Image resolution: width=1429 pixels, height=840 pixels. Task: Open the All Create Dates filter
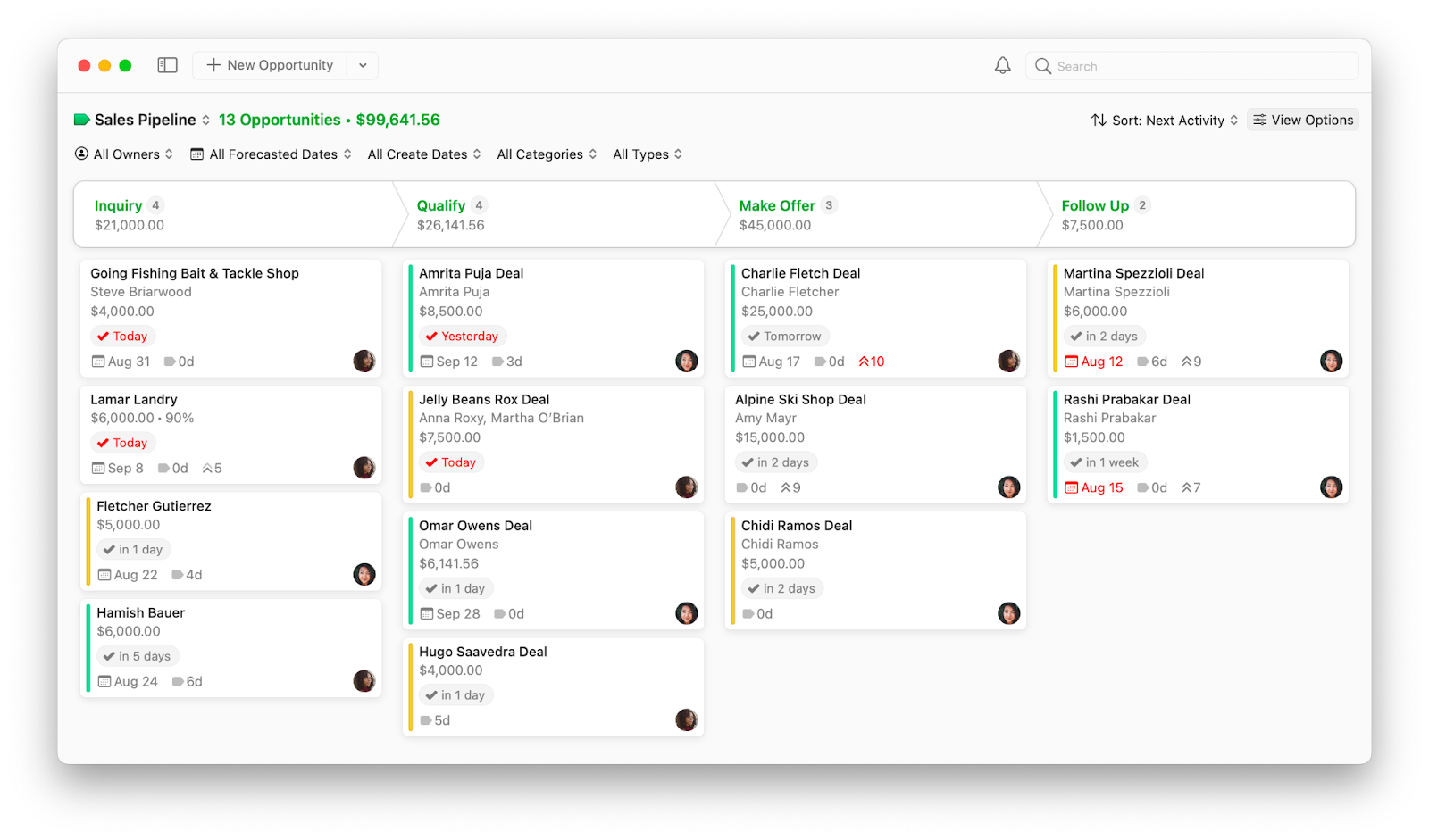coord(424,154)
